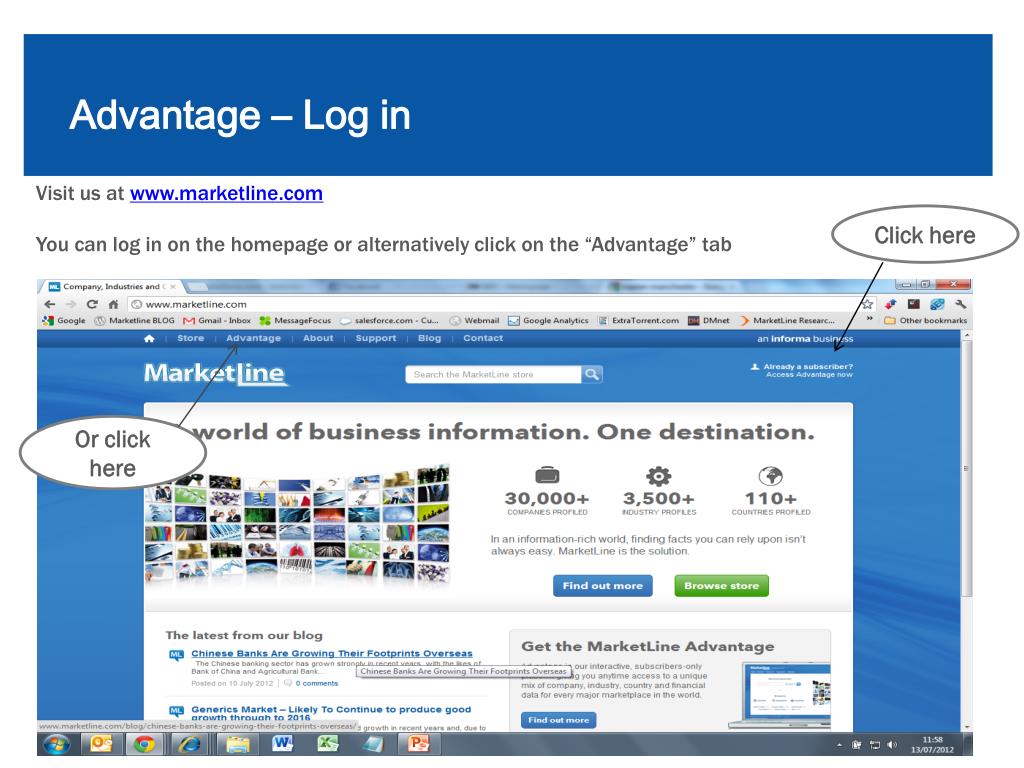Screen dimensions: 1024x768
Task: Open Word from the taskbar
Action: point(283,744)
